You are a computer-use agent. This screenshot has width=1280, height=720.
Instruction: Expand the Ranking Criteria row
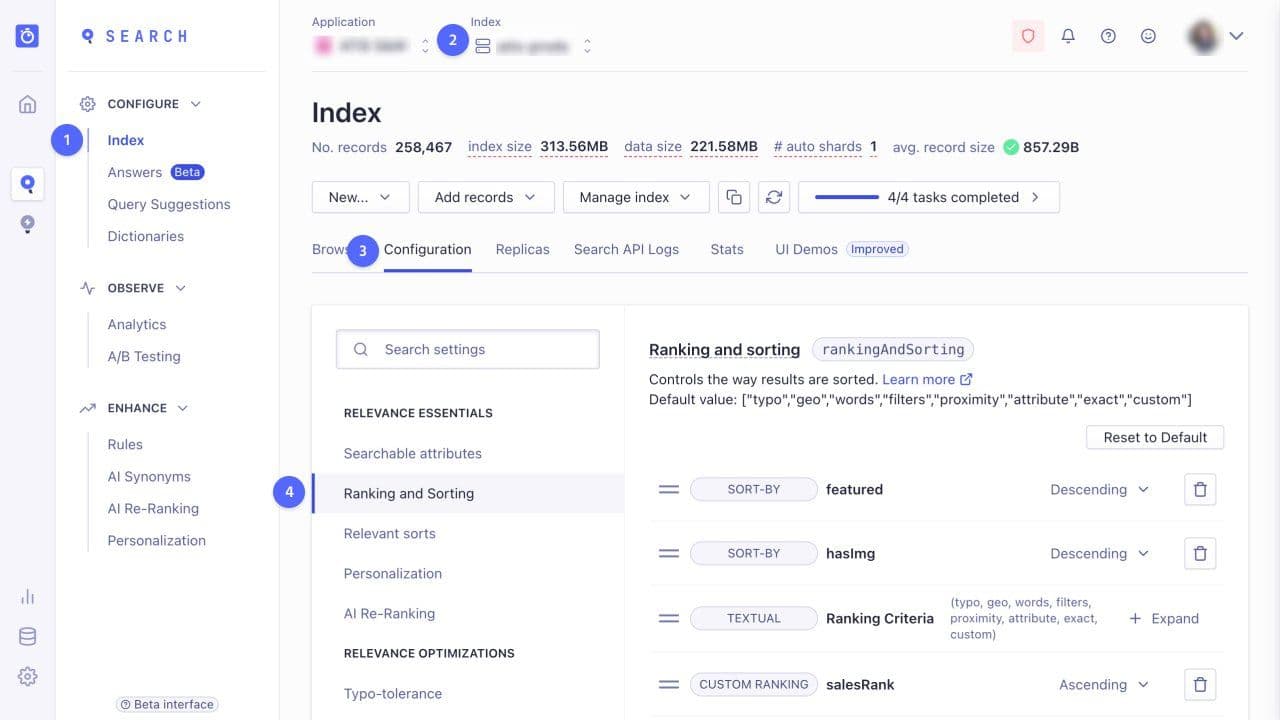click(x=1164, y=619)
